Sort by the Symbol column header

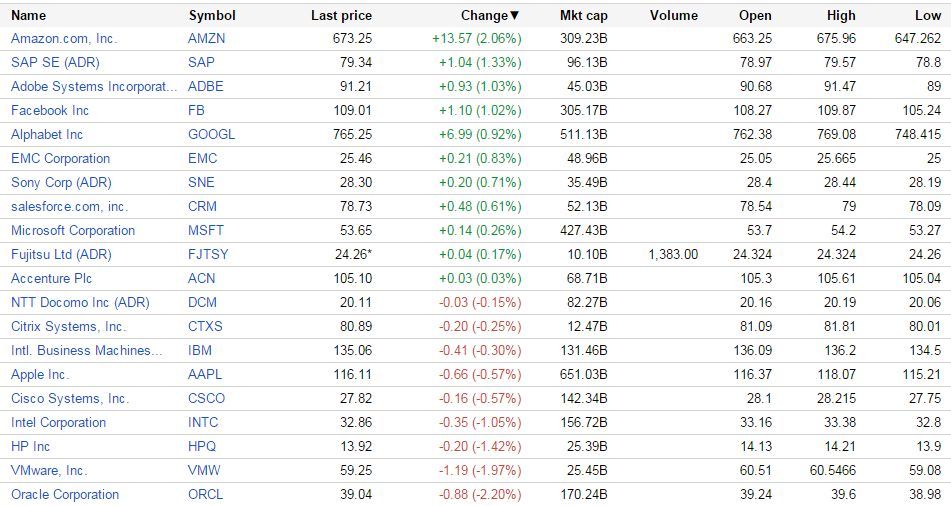pyautogui.click(x=212, y=15)
